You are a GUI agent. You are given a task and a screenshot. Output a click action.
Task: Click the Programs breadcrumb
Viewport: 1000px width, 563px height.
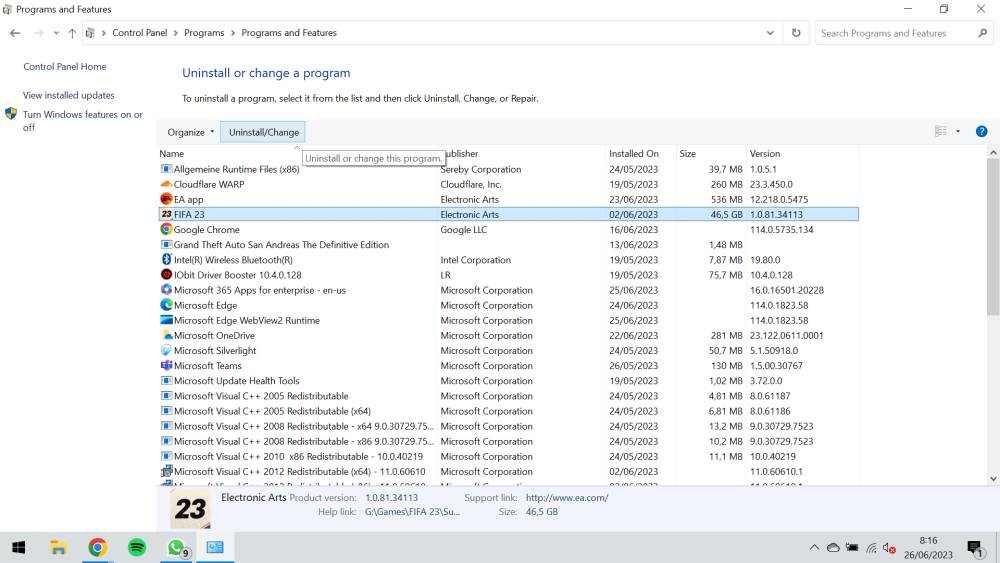pyautogui.click(x=204, y=33)
